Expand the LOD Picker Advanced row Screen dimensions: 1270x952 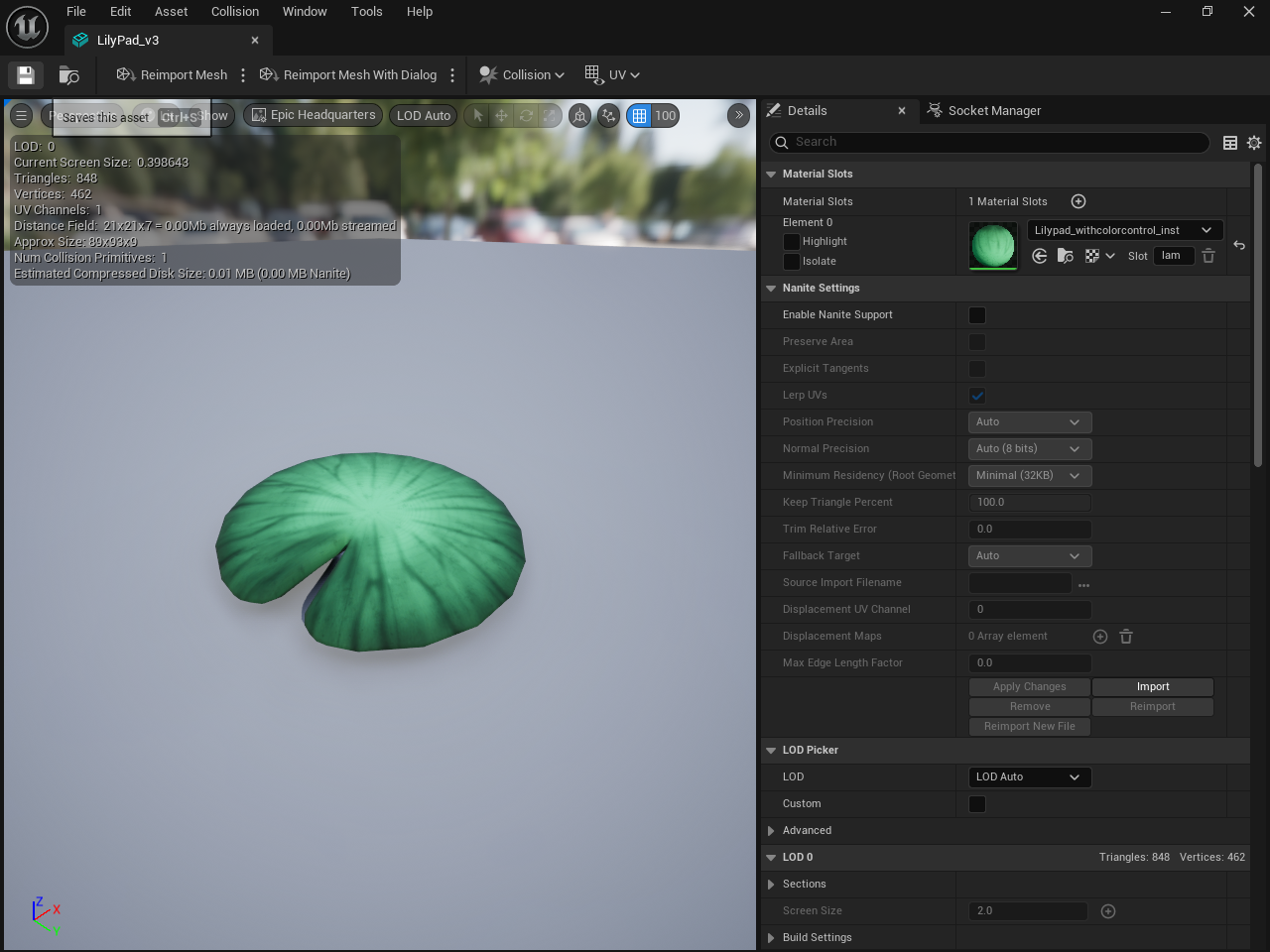point(771,831)
